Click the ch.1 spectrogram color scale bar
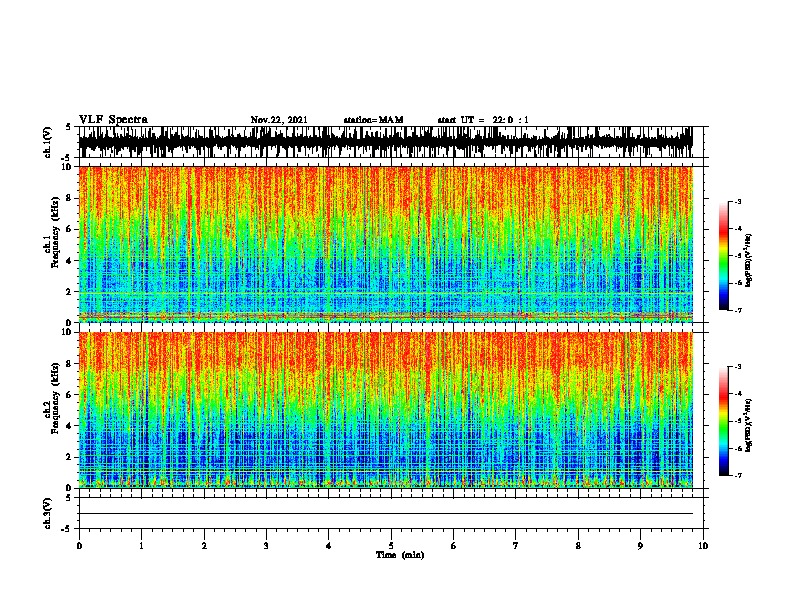 tap(723, 256)
